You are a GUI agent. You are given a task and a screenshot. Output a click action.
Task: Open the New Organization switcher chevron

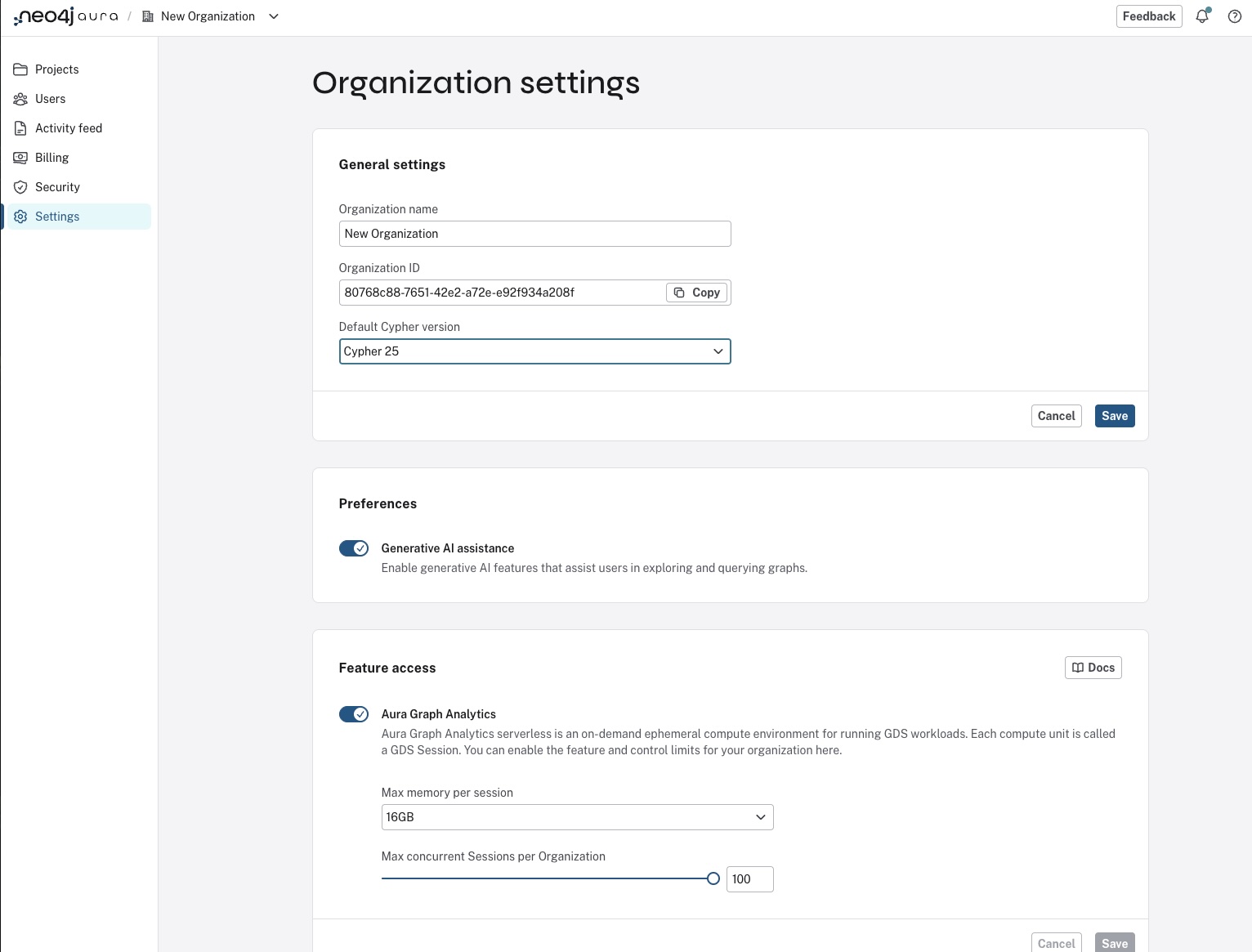[x=274, y=16]
